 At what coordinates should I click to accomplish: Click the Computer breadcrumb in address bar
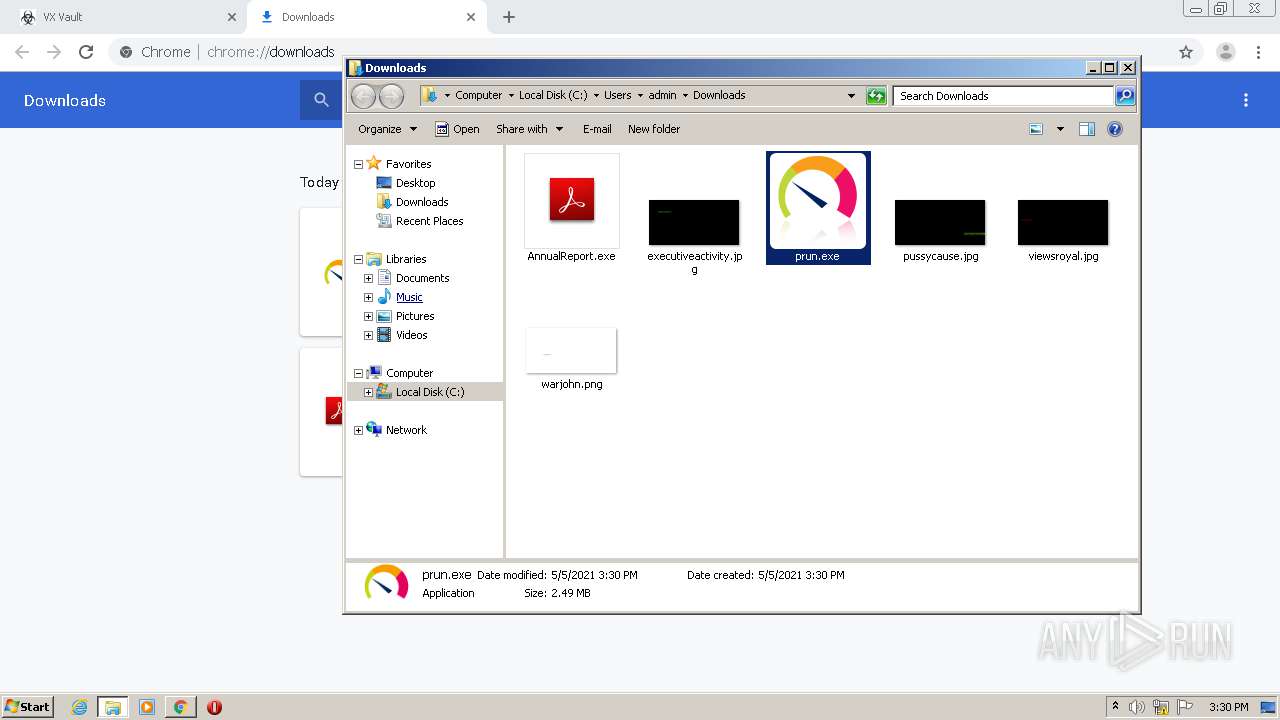(x=479, y=95)
